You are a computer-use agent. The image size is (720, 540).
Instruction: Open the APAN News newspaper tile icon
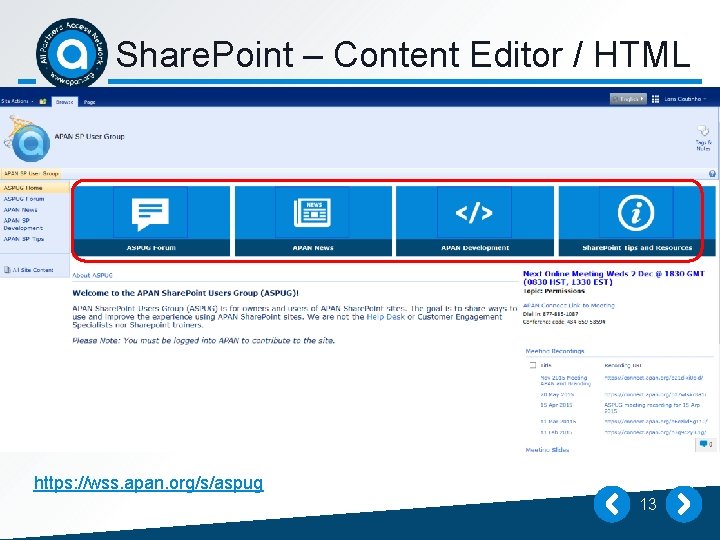pos(312,212)
